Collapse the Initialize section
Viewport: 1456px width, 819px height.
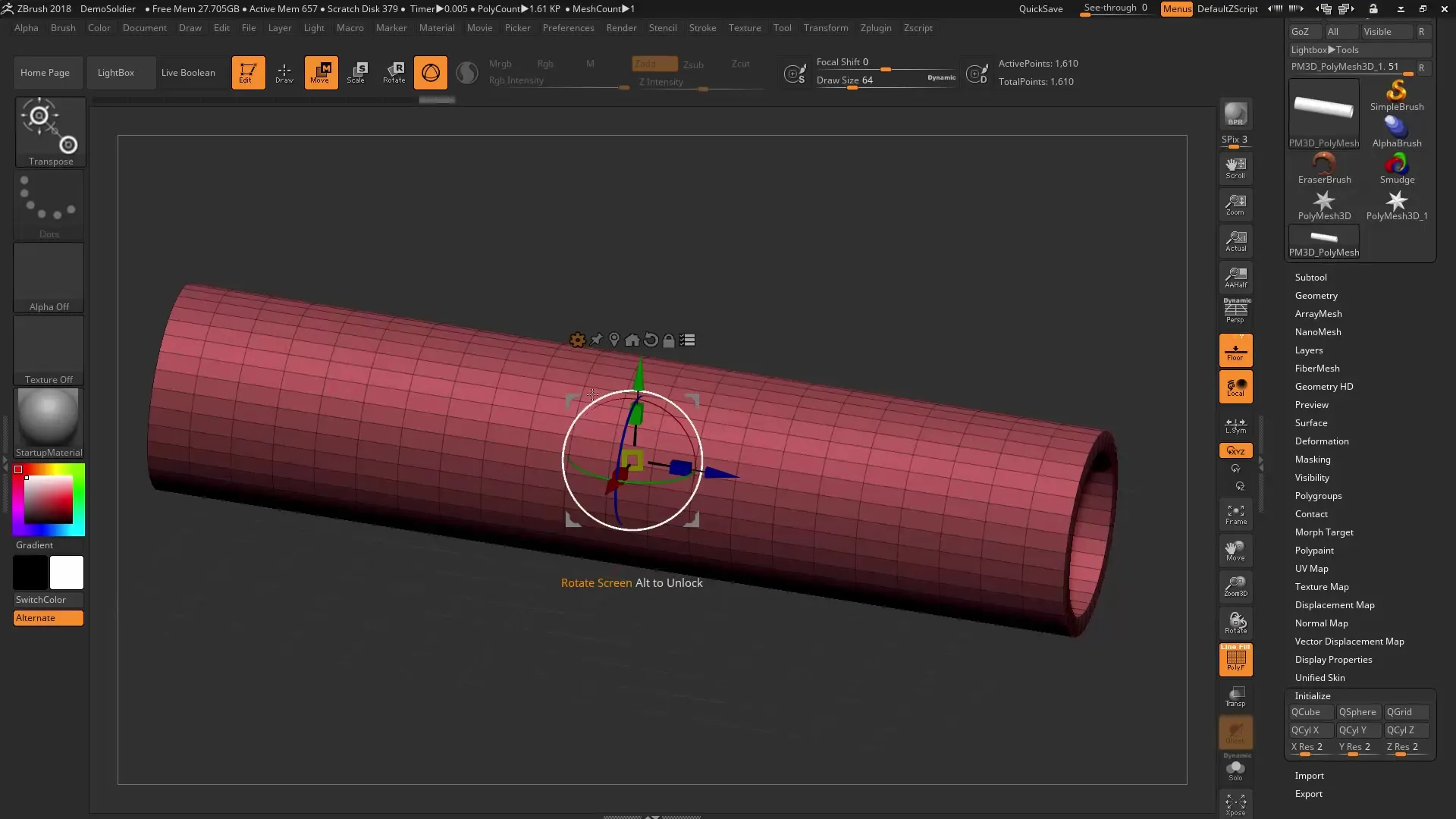1313,696
